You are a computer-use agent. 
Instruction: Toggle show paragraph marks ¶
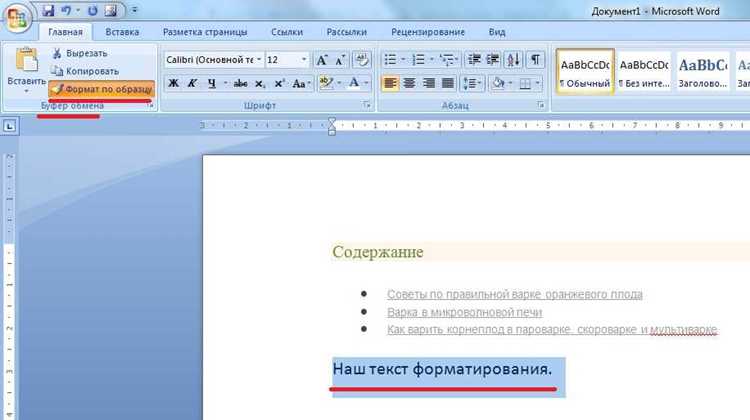(535, 60)
